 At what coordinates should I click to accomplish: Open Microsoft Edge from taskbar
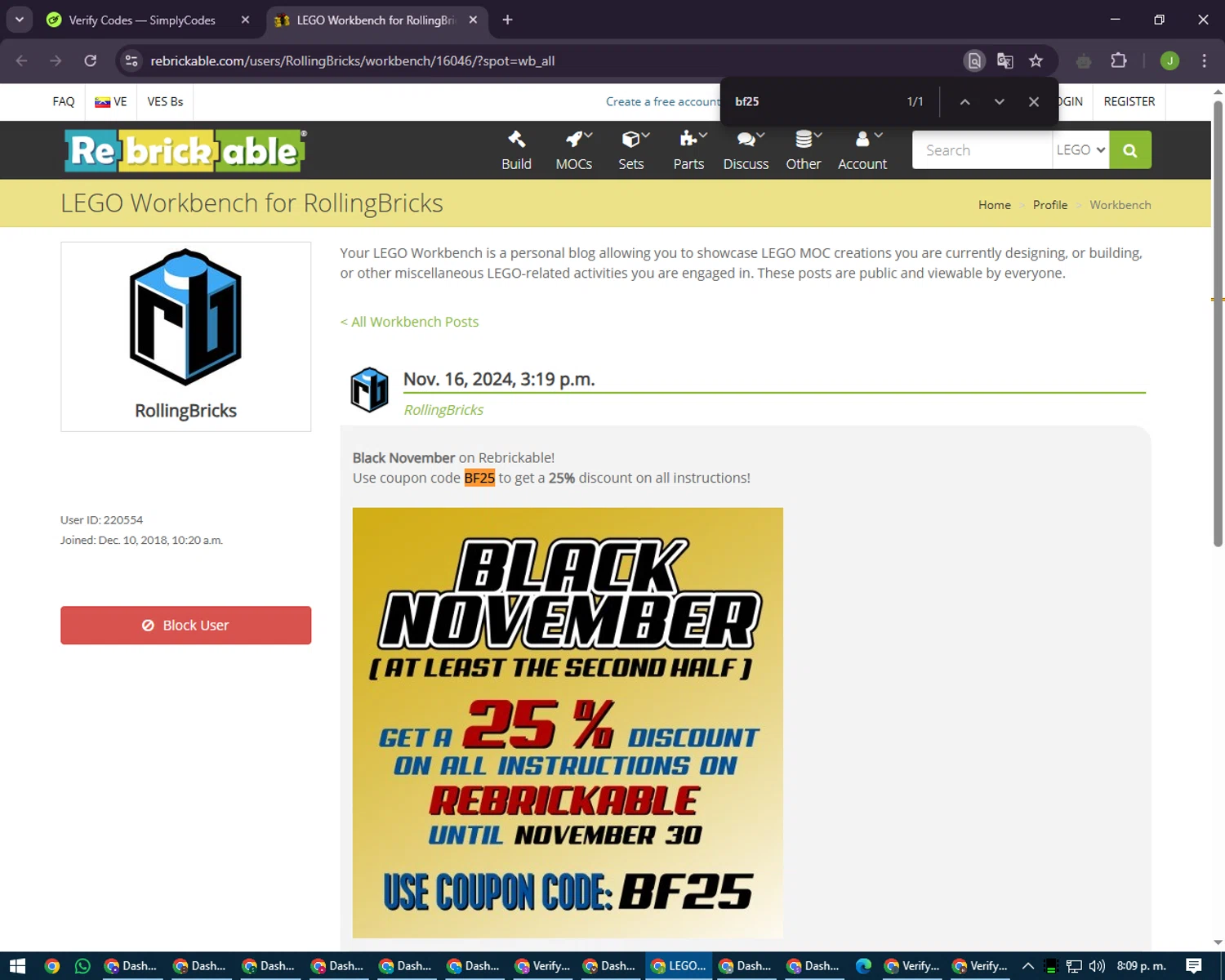863,966
